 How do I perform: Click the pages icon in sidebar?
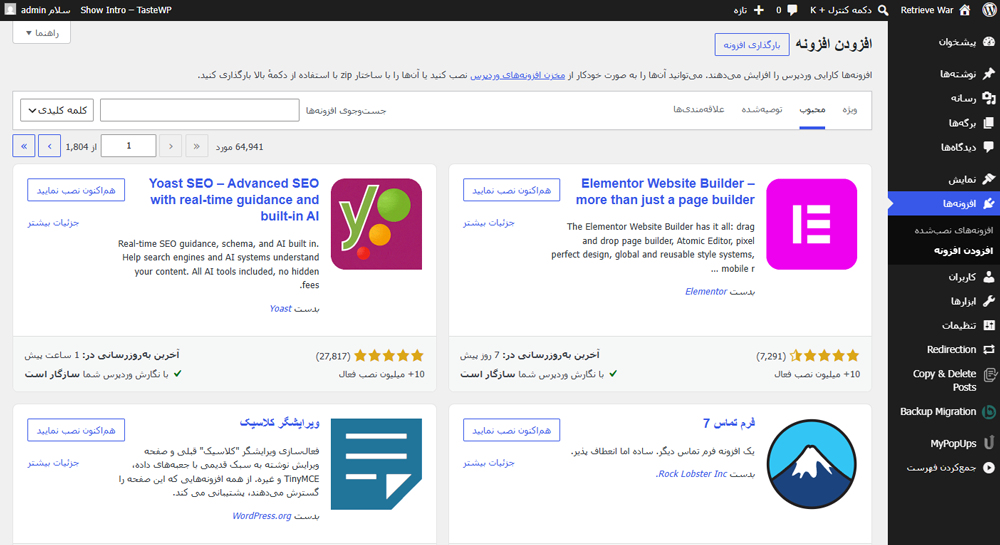(989, 122)
